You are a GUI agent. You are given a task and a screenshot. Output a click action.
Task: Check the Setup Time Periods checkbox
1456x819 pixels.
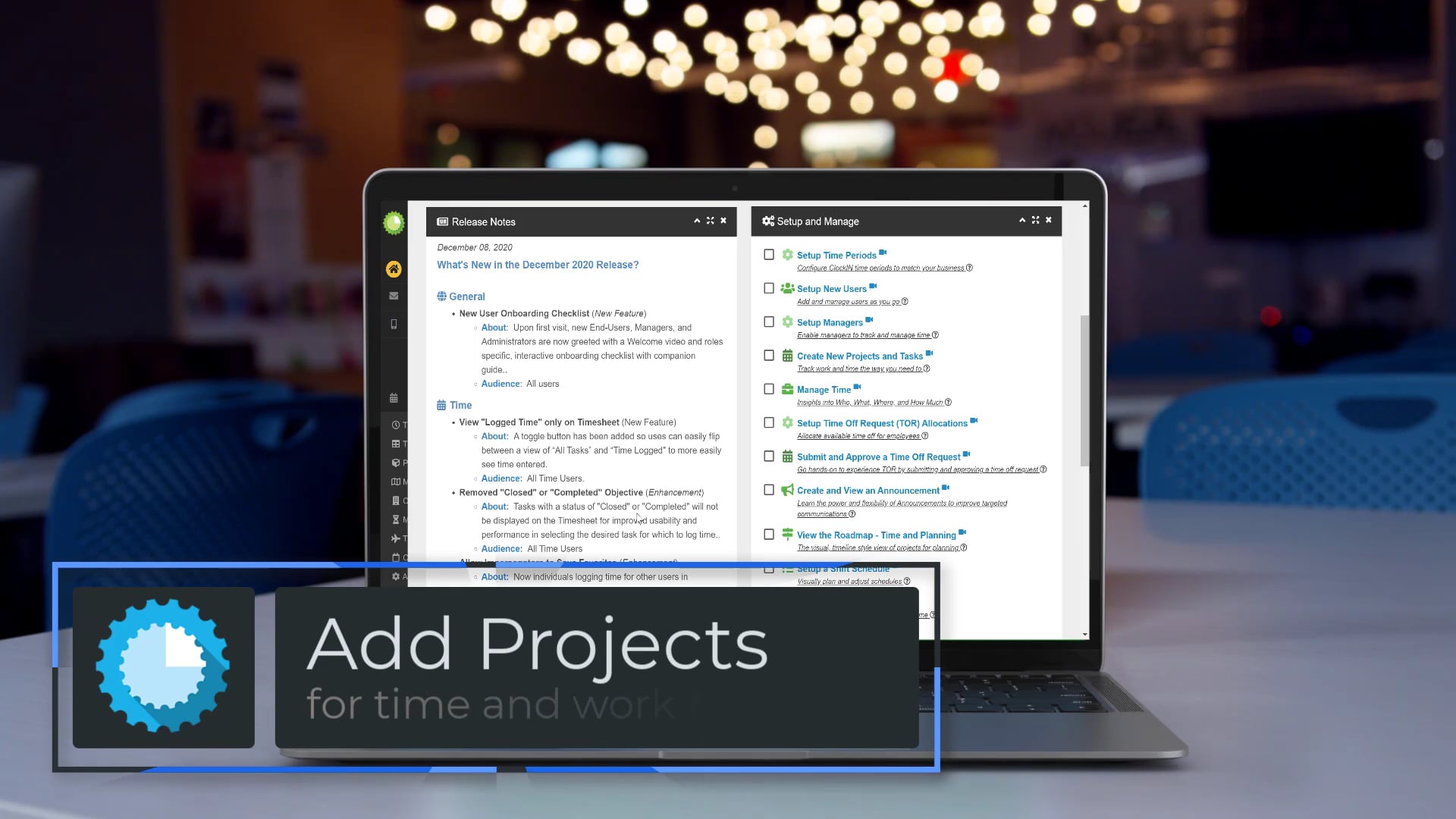coord(769,255)
